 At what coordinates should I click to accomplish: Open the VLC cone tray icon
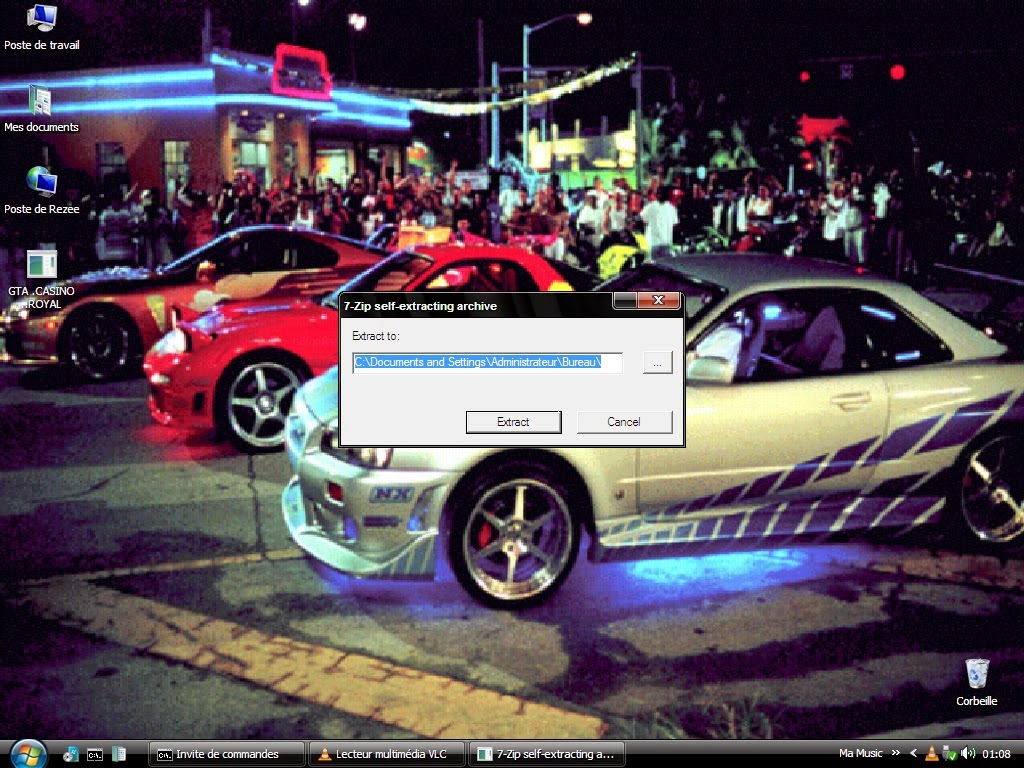pos(932,754)
